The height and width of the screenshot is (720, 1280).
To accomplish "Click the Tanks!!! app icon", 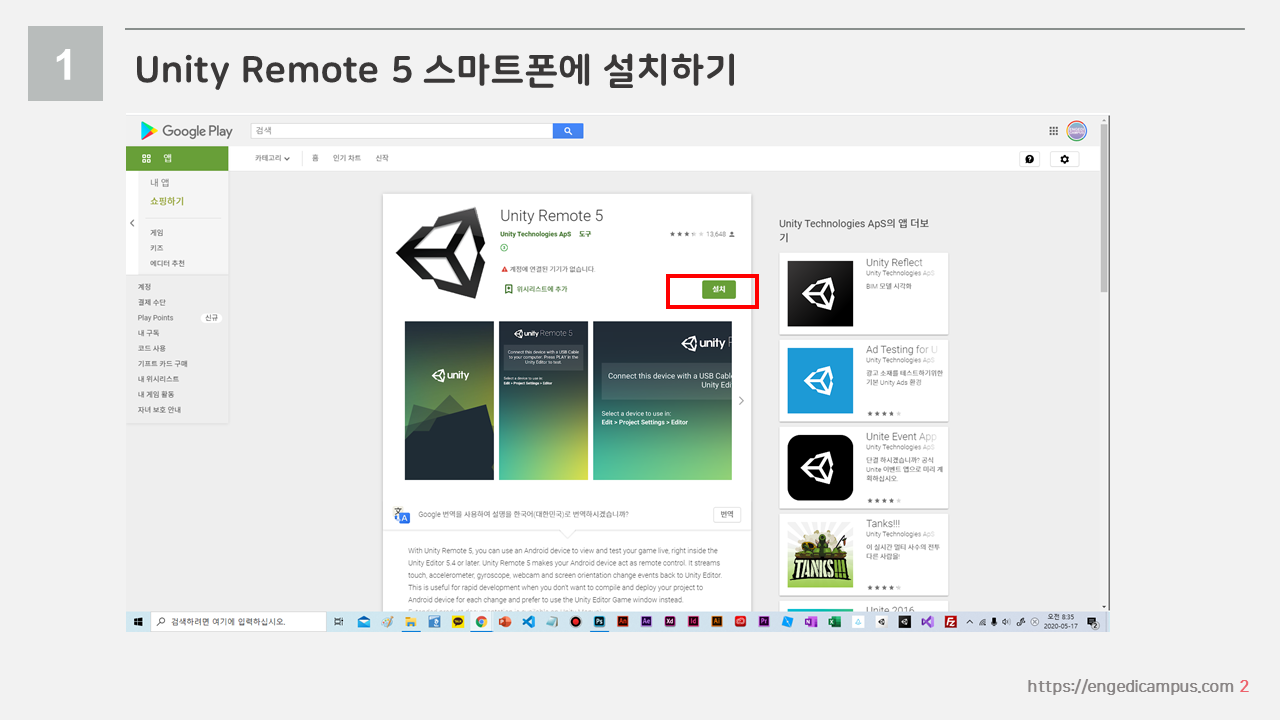I will pos(820,554).
